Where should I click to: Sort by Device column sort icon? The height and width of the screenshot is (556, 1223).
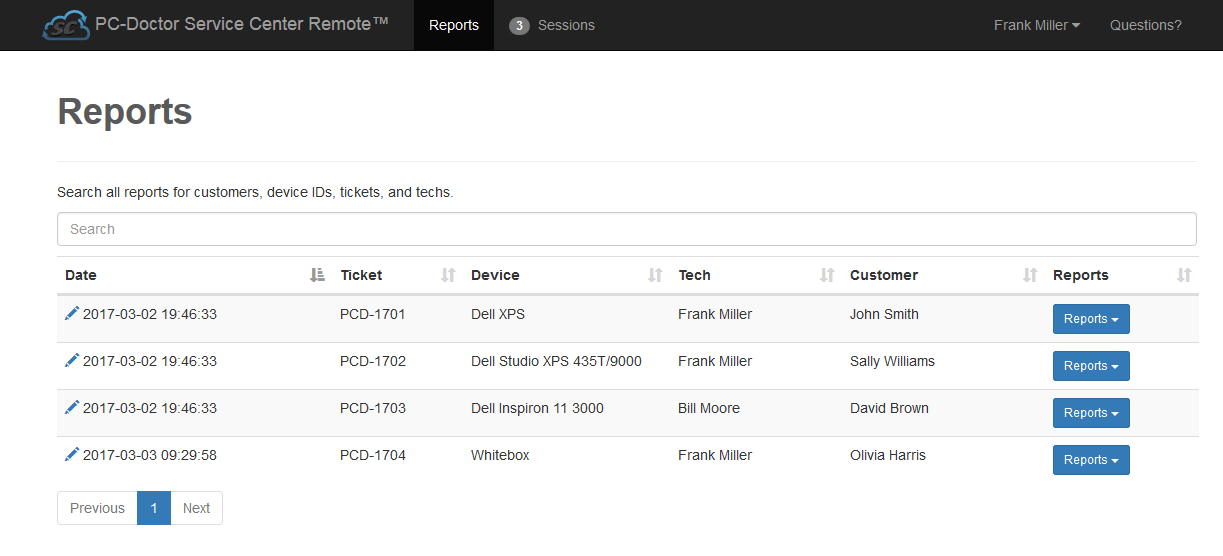(x=656, y=275)
